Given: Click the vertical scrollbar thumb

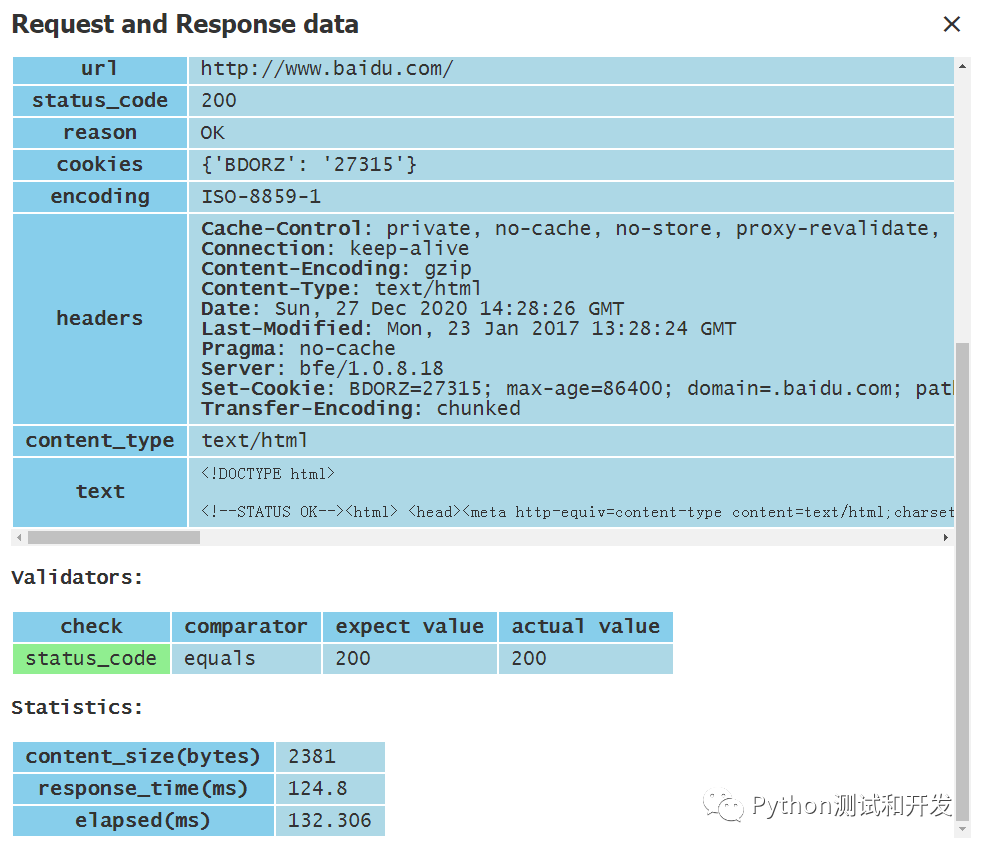Looking at the screenshot, I should pyautogui.click(x=963, y=580).
